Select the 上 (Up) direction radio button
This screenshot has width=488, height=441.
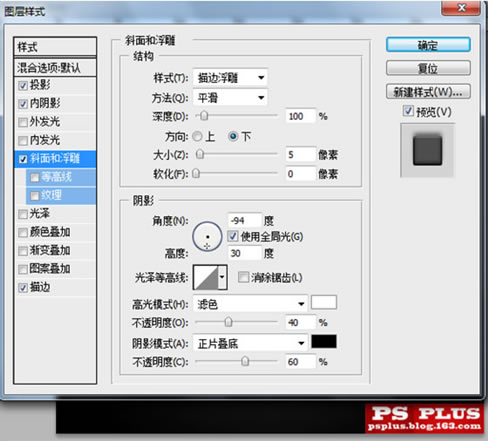pyautogui.click(x=197, y=136)
